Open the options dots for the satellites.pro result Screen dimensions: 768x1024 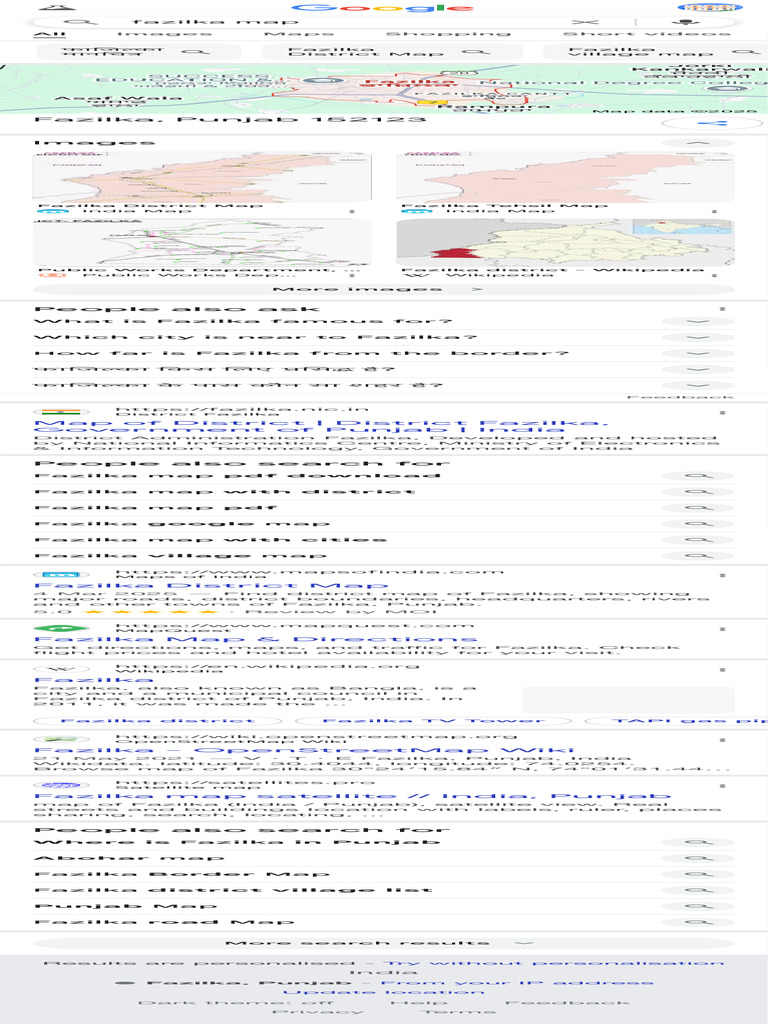722,786
